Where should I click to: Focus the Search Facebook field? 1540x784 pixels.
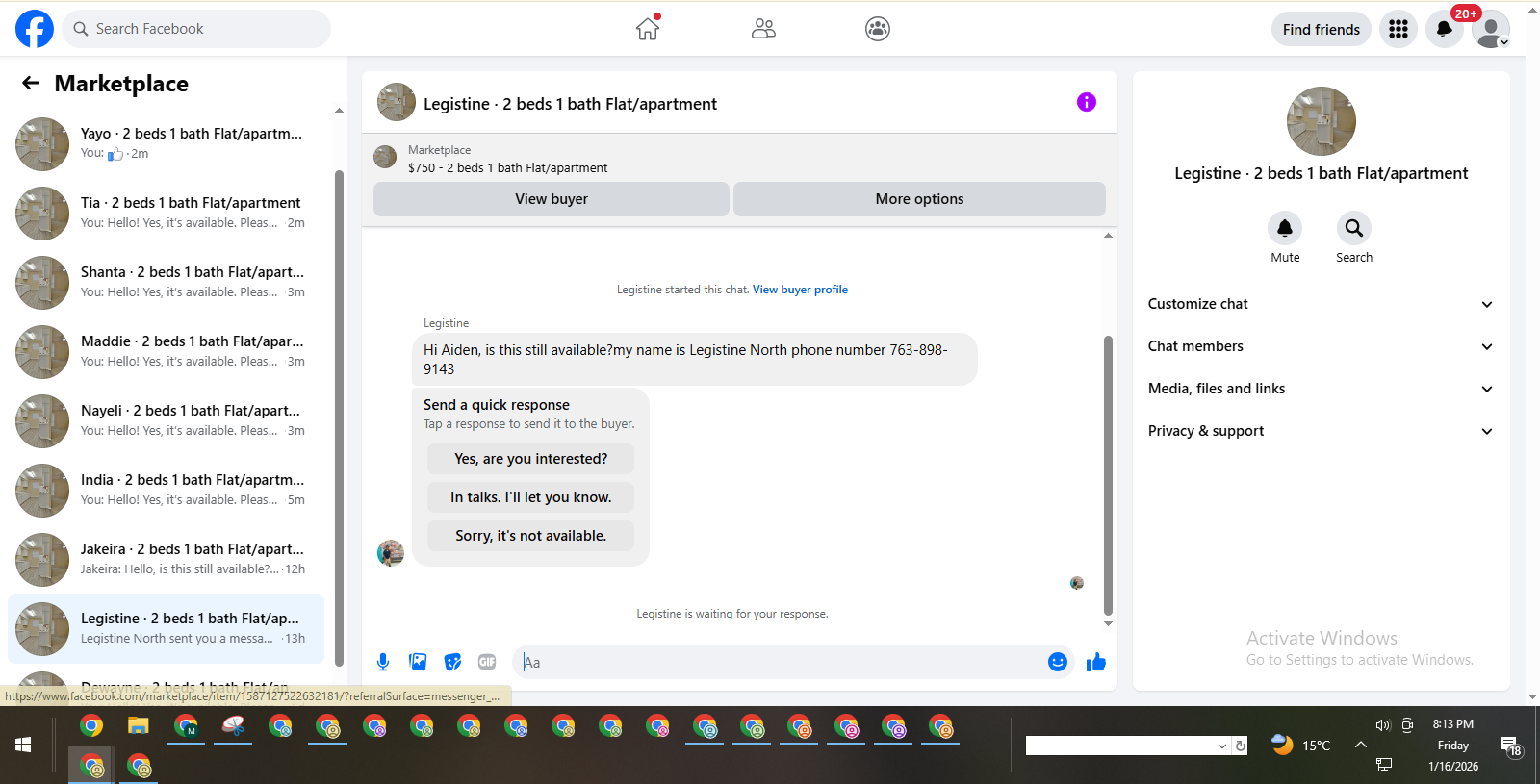coord(196,29)
